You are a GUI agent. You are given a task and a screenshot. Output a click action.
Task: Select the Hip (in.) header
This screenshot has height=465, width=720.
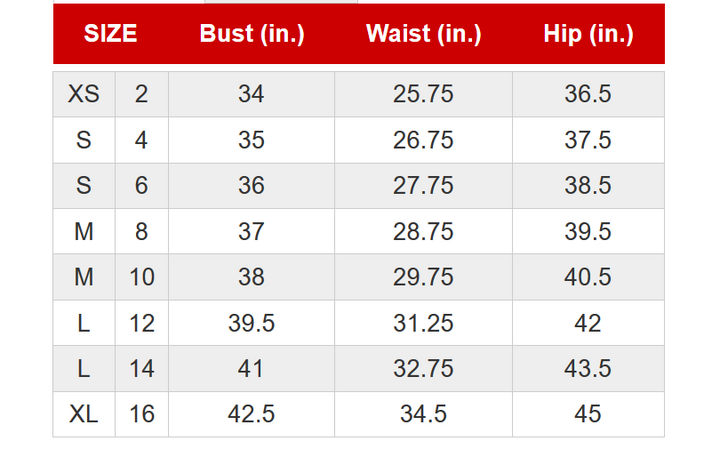point(588,34)
